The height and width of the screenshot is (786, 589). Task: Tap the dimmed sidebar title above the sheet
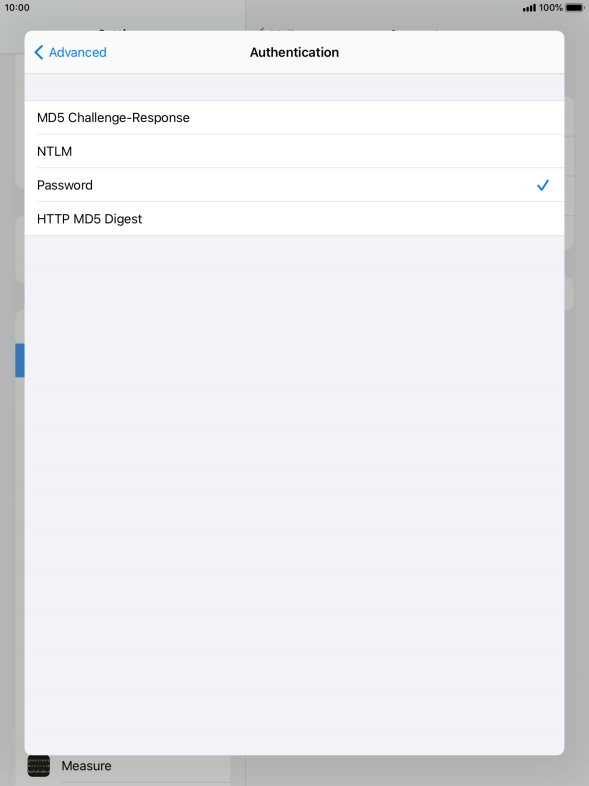115,30
